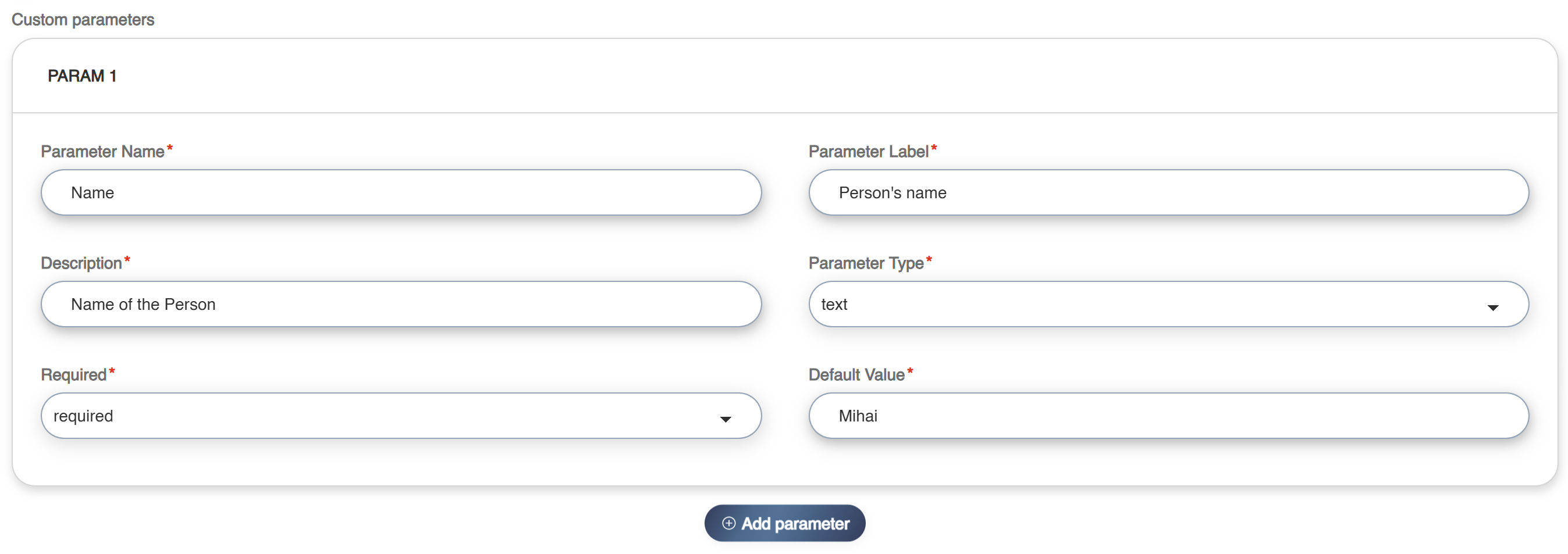Click the Default Value field containing Mihai
1568x554 pixels.
coord(1168,416)
